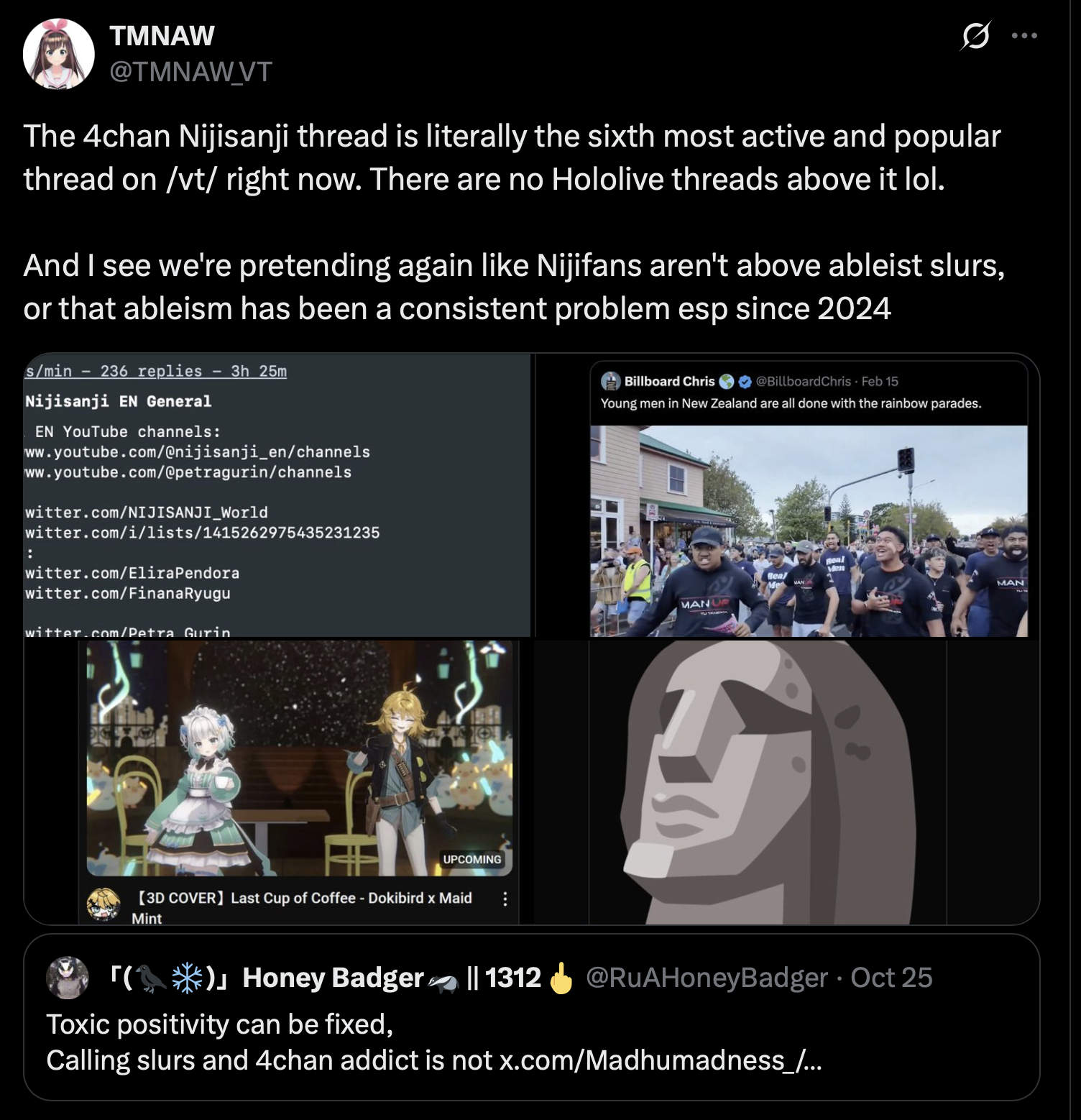Open TMNAW profile avatar
The width and height of the screenshot is (1081, 1120).
point(59,54)
